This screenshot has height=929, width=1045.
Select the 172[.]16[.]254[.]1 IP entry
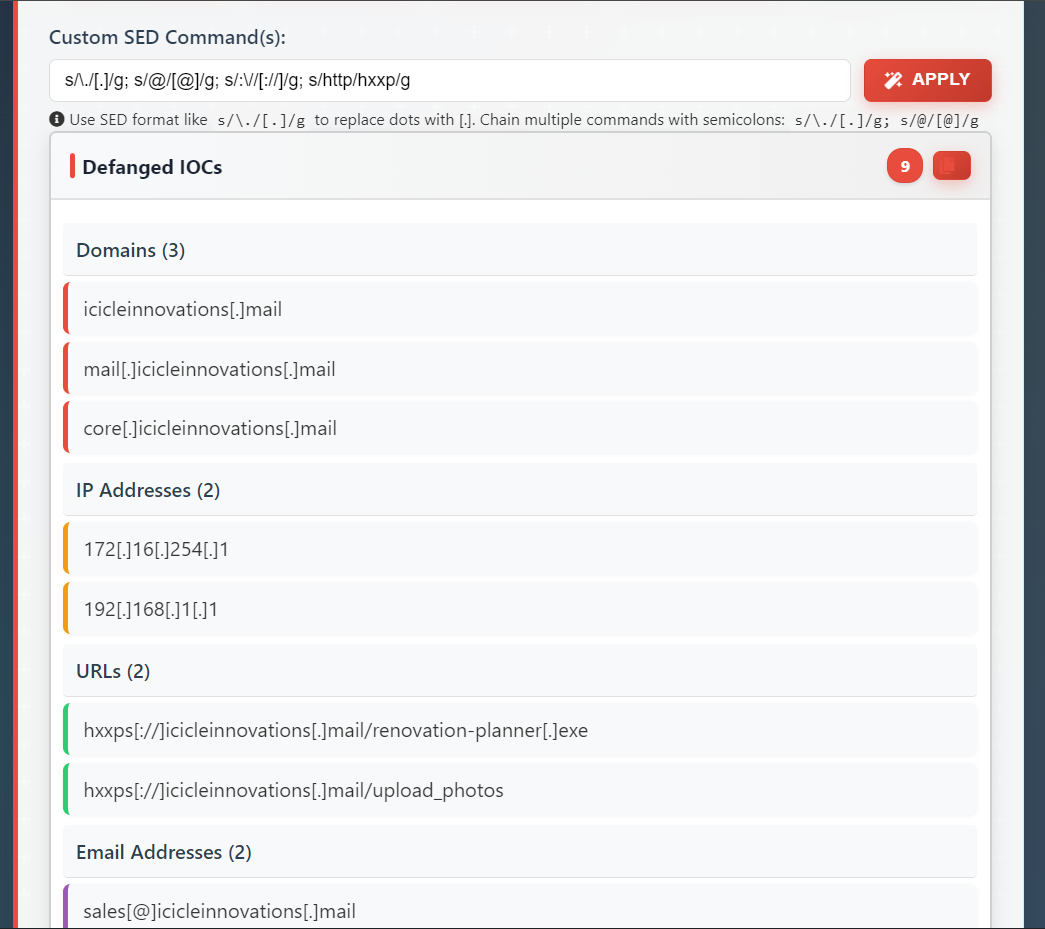point(519,549)
